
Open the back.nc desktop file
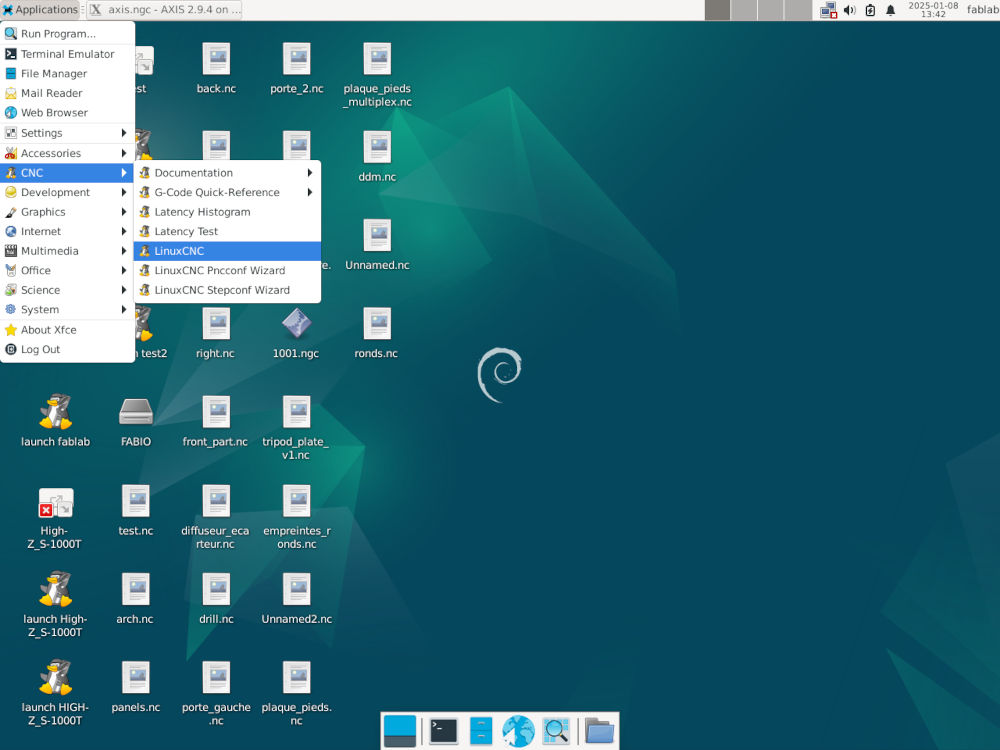[216, 59]
